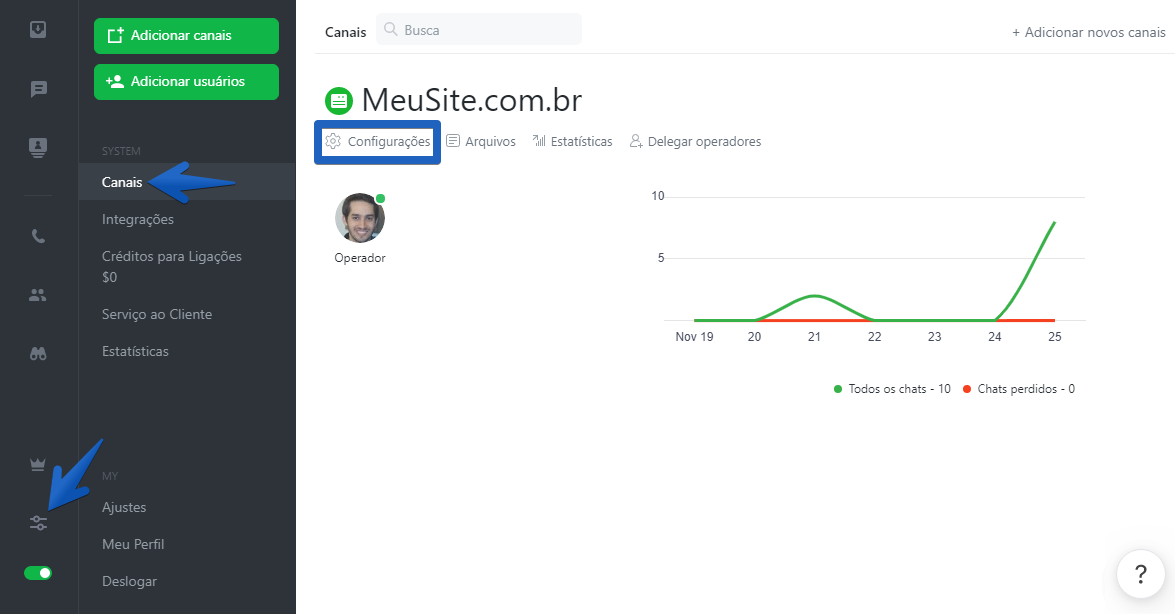
Task: Toggle the green online status switch
Action: 38,573
